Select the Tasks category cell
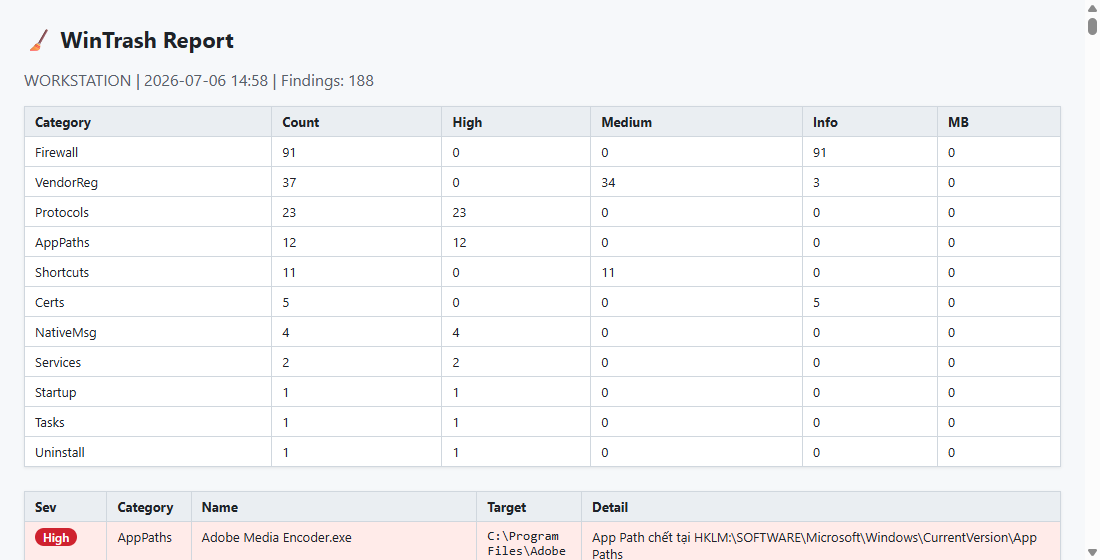 (x=148, y=422)
